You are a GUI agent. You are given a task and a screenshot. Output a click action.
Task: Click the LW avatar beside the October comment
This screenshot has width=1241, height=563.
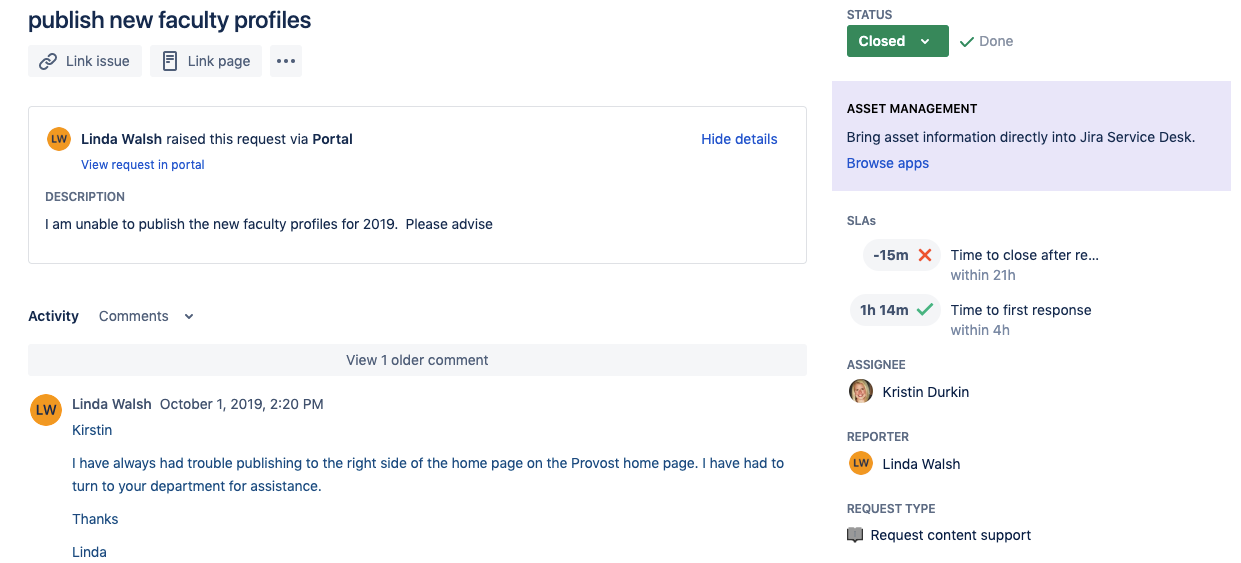(x=46, y=410)
